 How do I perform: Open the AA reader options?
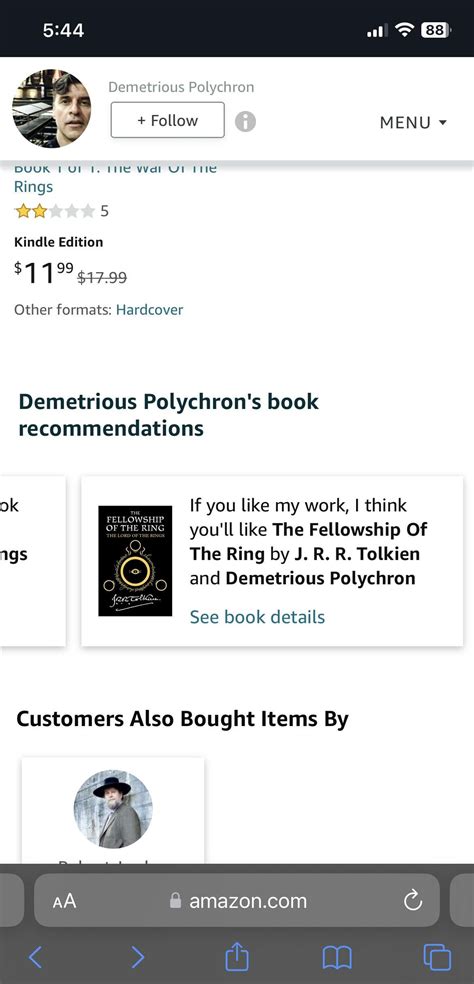64,901
